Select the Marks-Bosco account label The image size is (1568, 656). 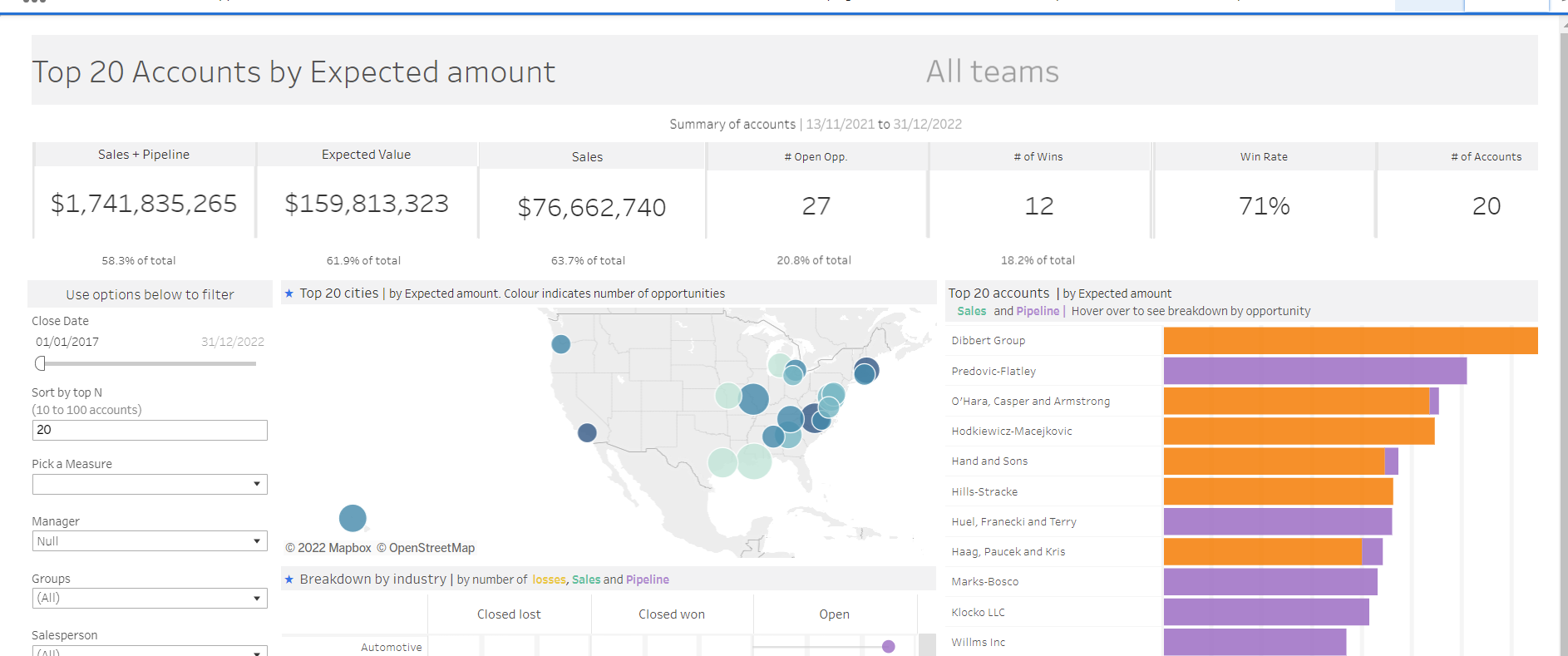(984, 582)
